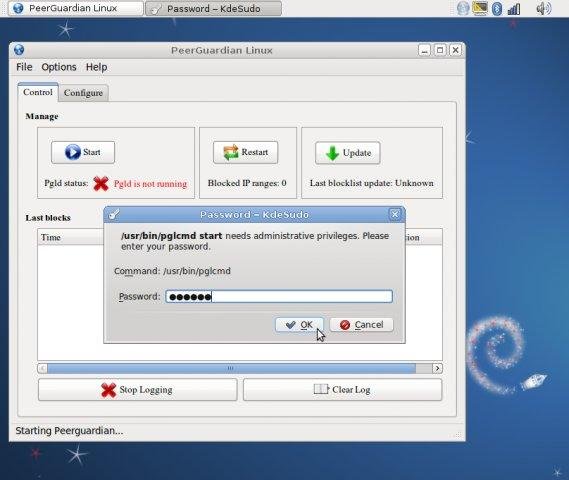Confirm the password with OK
569x480 pixels.
pyautogui.click(x=299, y=325)
